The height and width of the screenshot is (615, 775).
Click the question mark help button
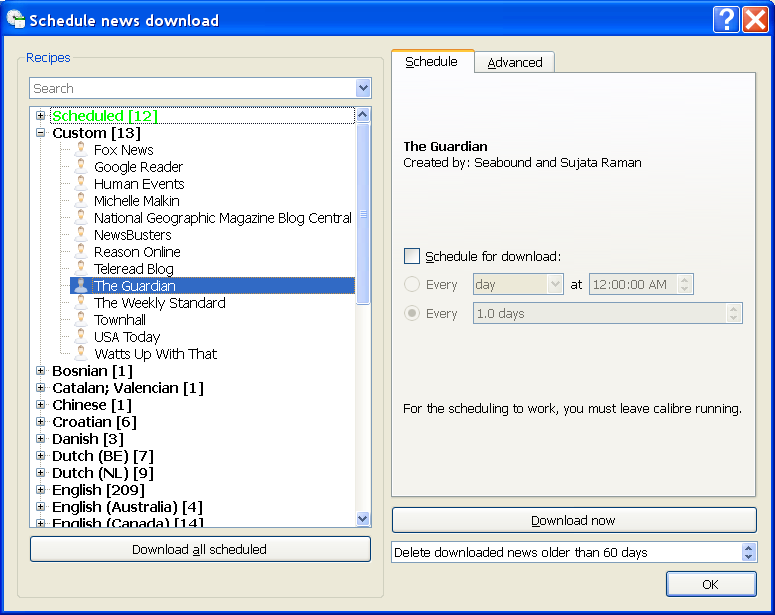point(726,20)
